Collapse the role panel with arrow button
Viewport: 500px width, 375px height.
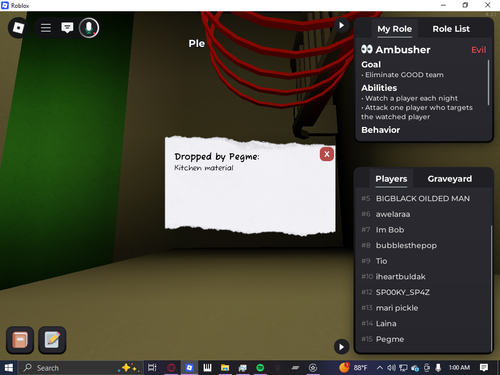pyautogui.click(x=341, y=25)
